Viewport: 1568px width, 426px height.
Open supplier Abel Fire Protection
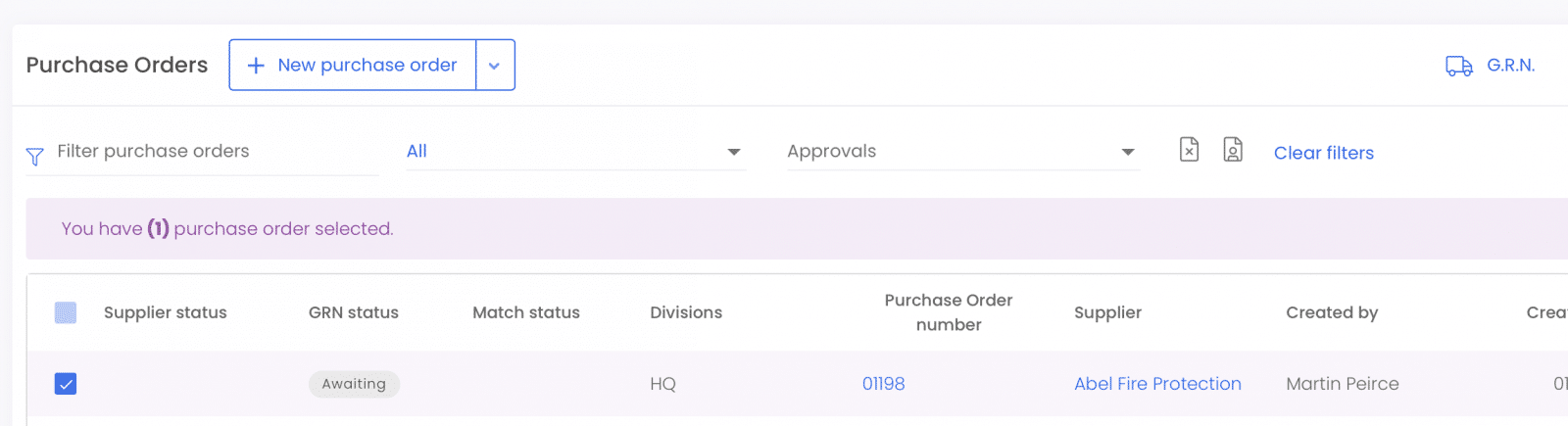click(x=1157, y=384)
